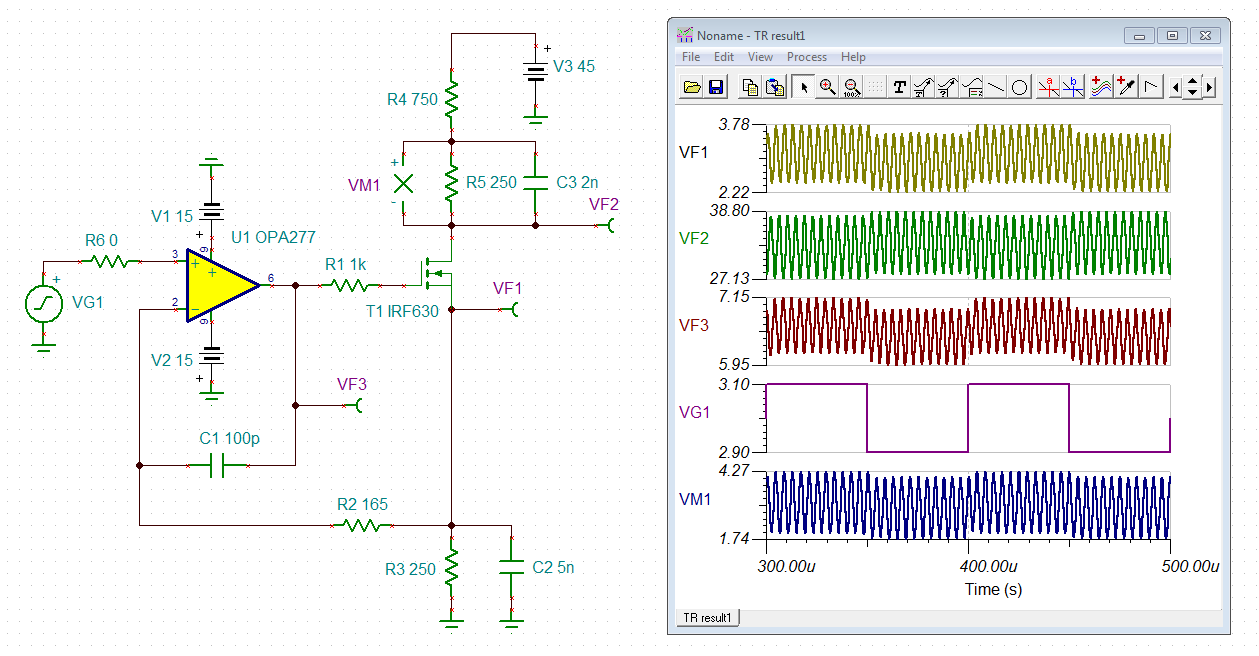Click the 'R3 250' resistor label
This screenshot has height=656, width=1259.
click(411, 569)
